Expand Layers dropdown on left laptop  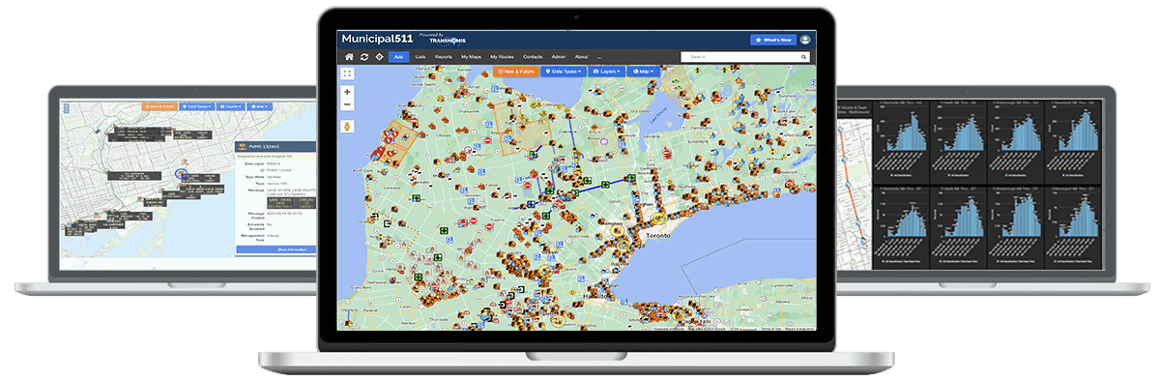[230, 106]
